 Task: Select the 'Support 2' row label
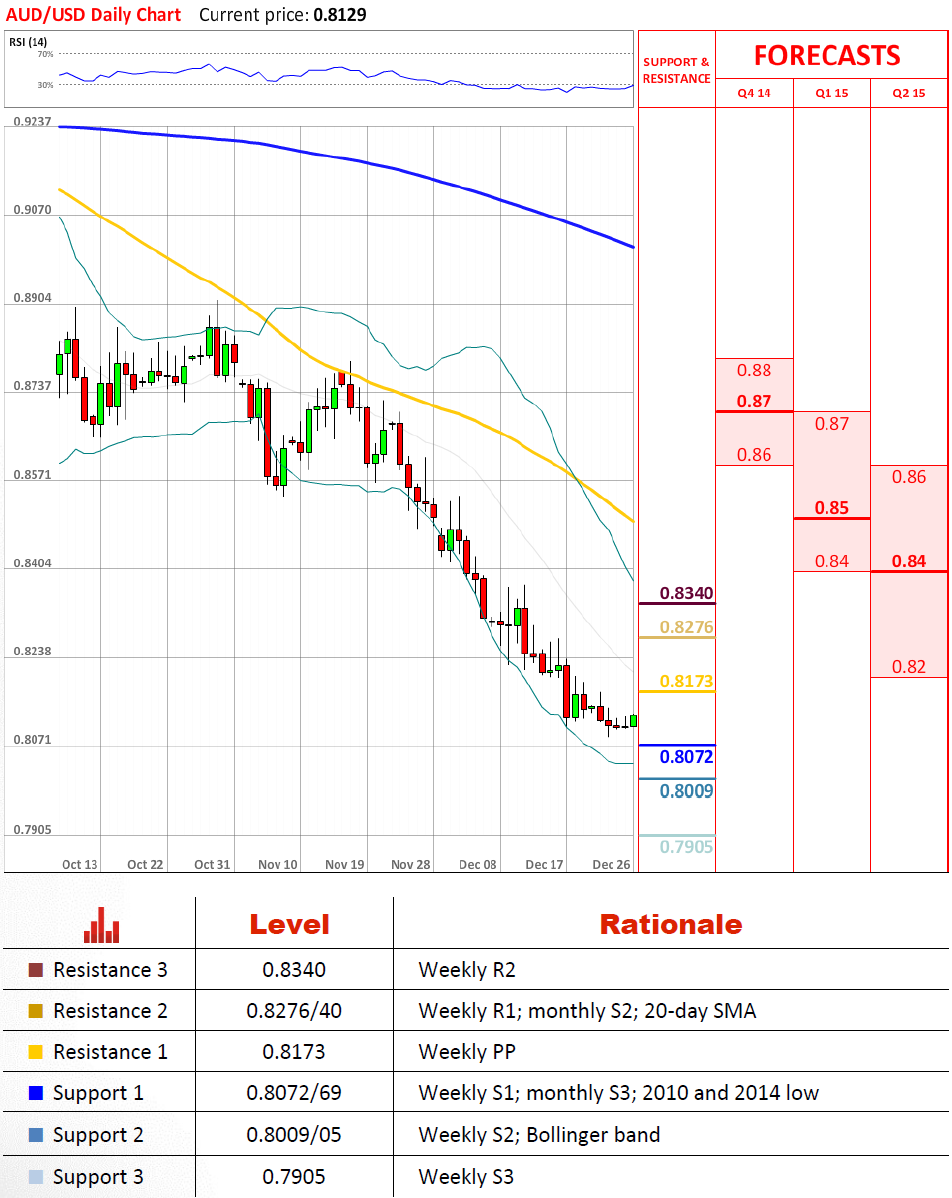coord(98,1135)
